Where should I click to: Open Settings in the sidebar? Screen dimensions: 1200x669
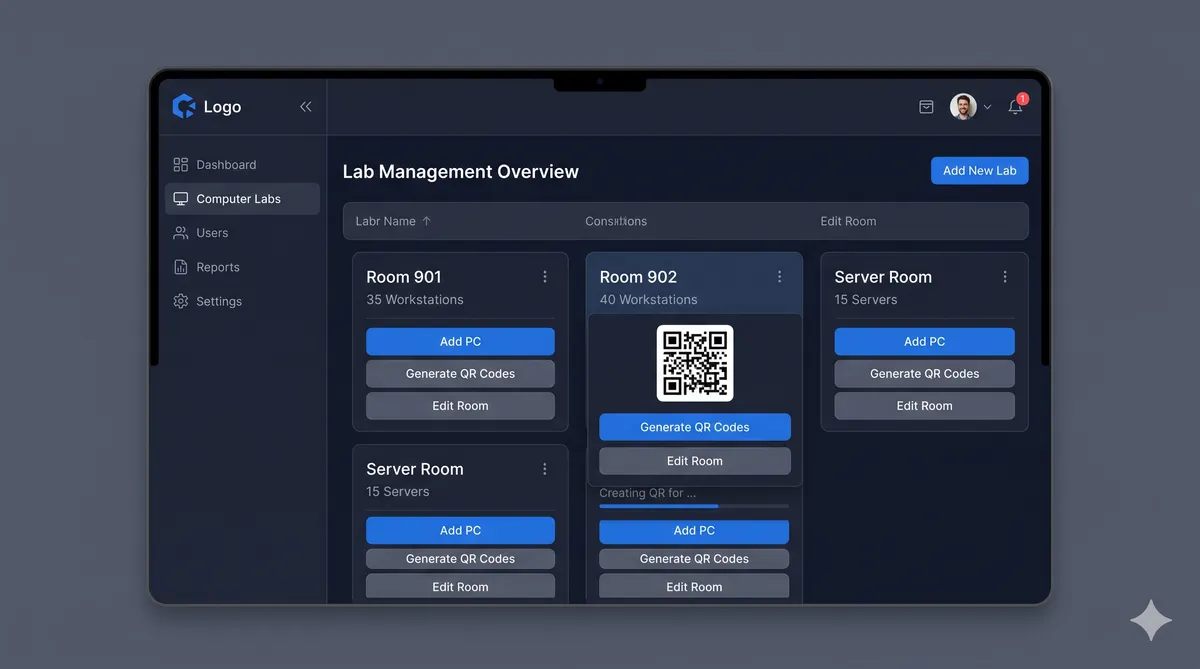pos(242,301)
